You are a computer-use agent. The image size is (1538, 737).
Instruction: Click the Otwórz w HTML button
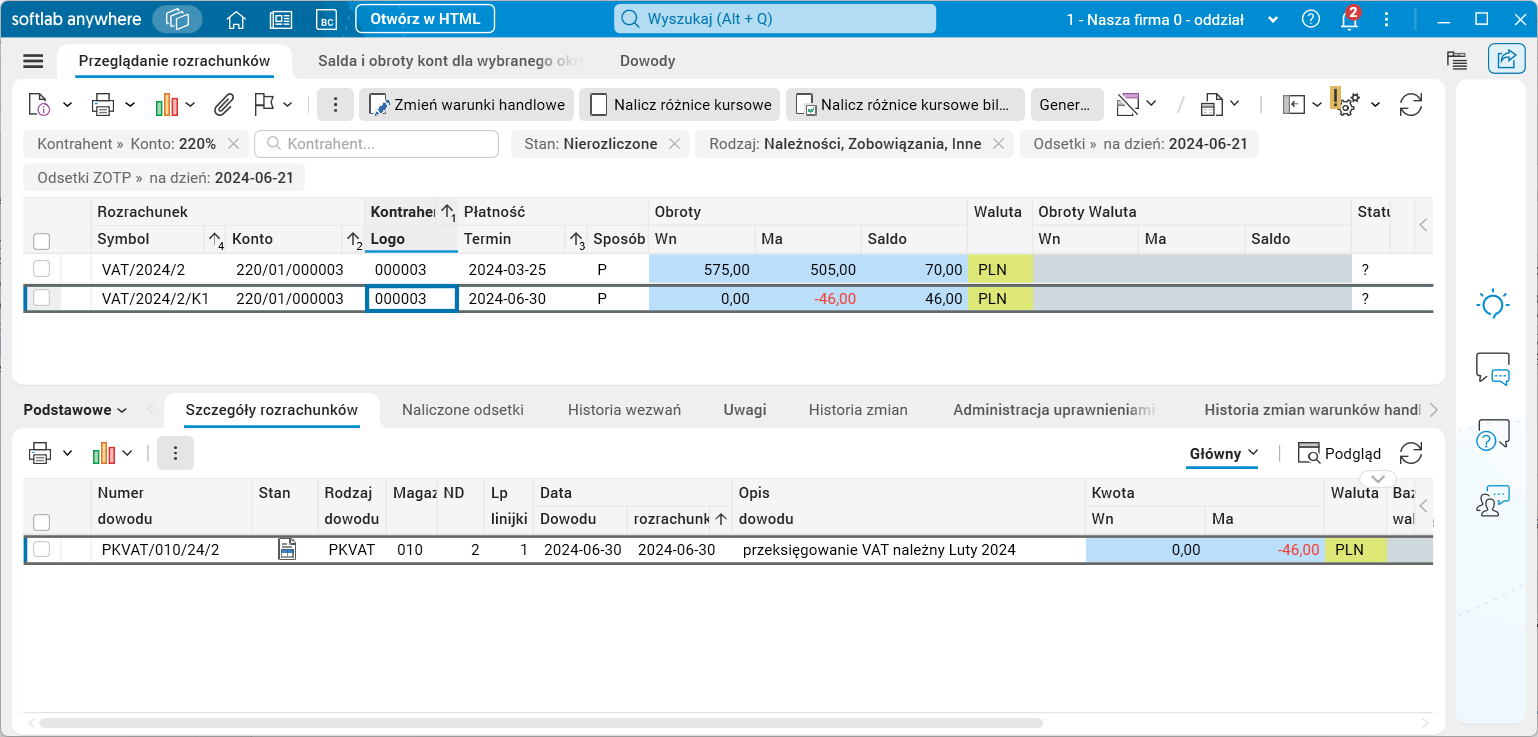(x=425, y=19)
